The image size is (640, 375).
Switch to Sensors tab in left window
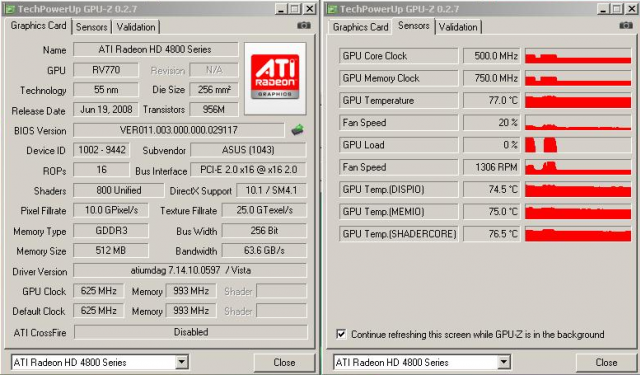click(91, 27)
